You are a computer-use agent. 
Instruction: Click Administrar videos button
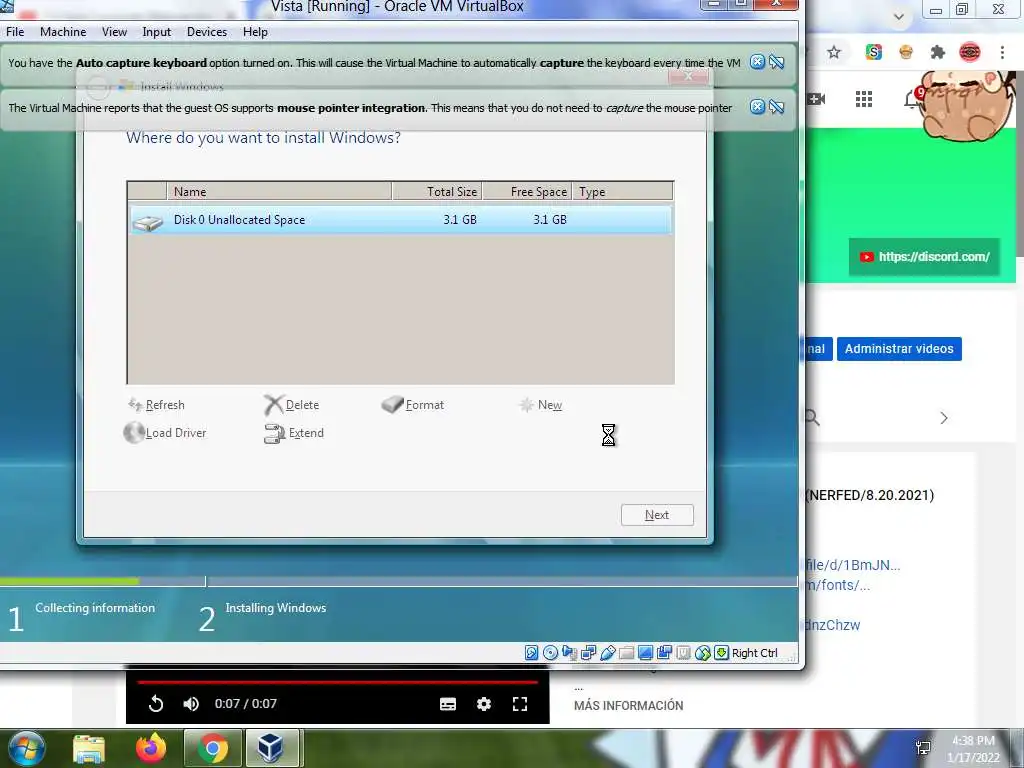click(x=899, y=349)
